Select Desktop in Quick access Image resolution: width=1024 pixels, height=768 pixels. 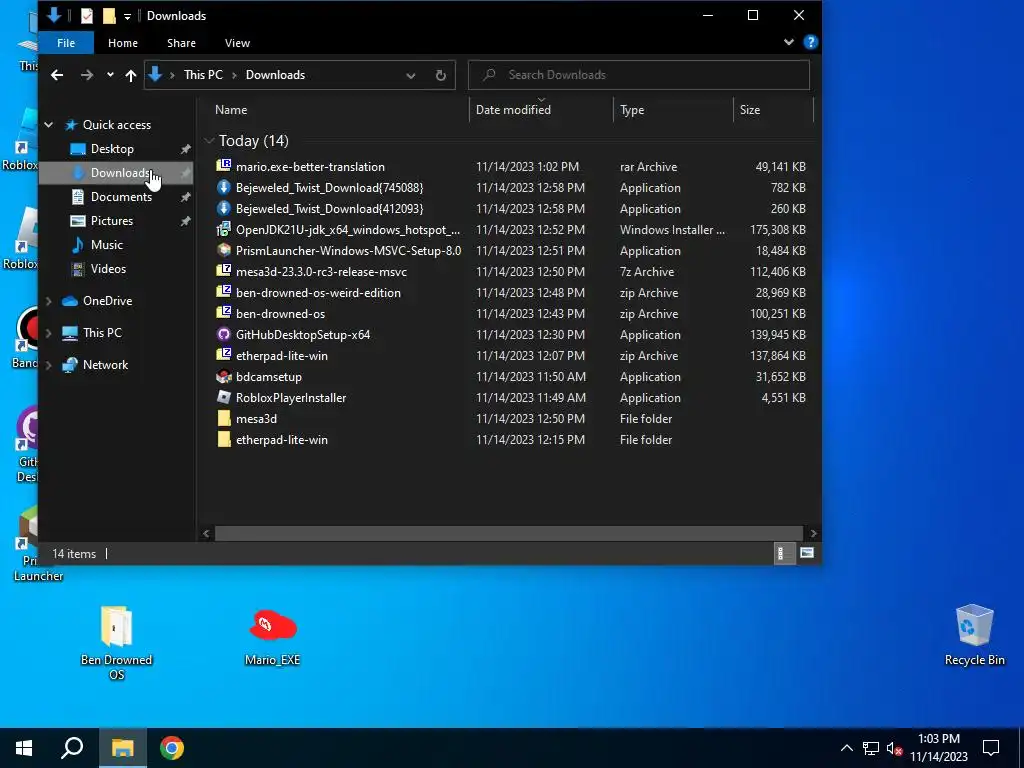(x=112, y=149)
